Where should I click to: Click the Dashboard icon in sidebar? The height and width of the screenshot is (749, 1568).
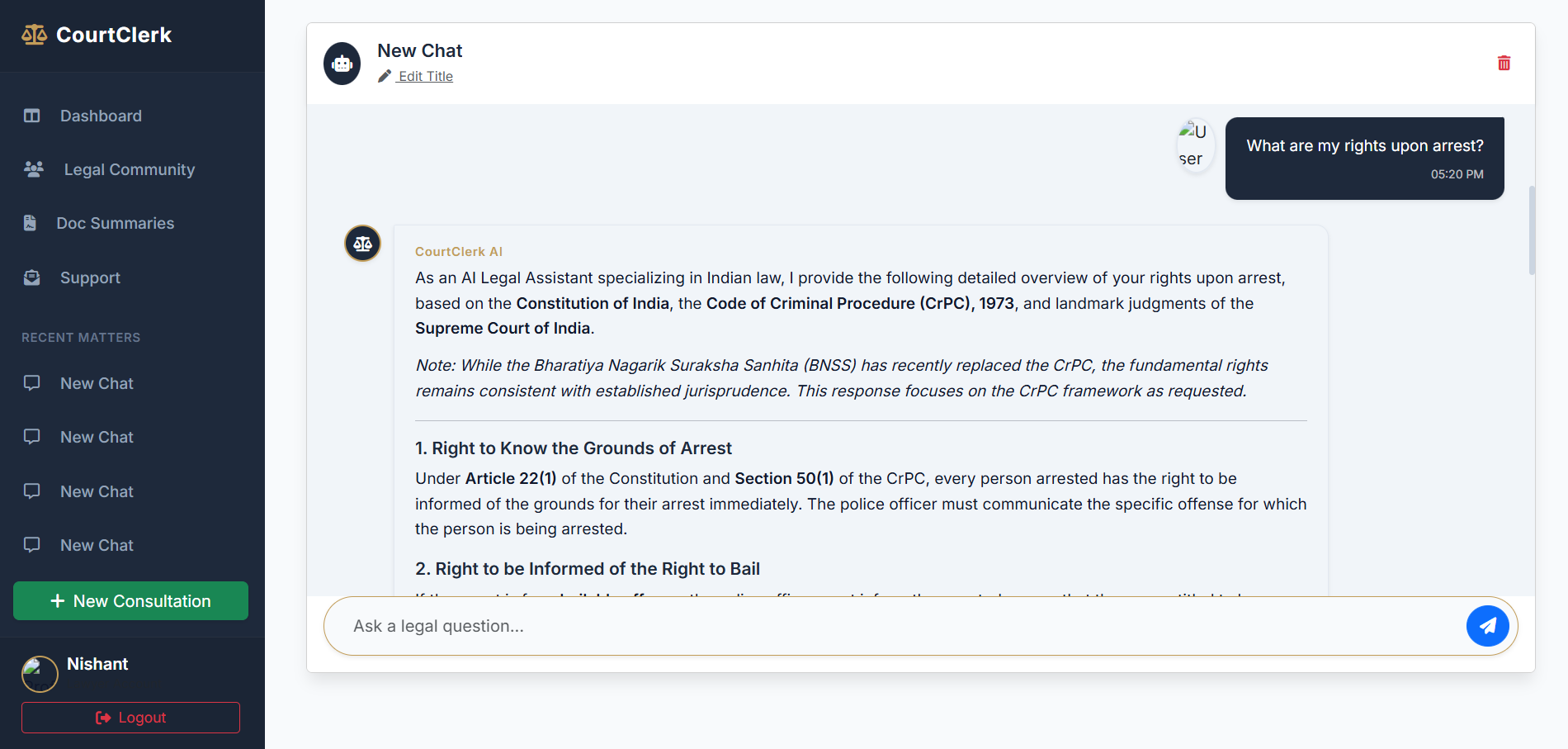32,116
